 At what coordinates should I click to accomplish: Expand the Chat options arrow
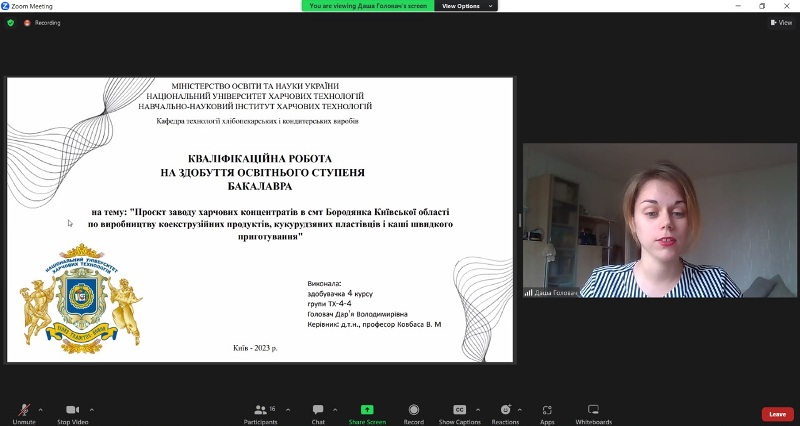coord(335,410)
